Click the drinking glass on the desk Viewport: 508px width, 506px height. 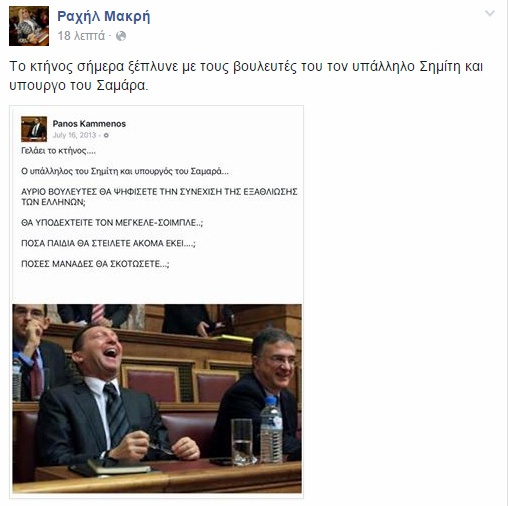point(243,442)
